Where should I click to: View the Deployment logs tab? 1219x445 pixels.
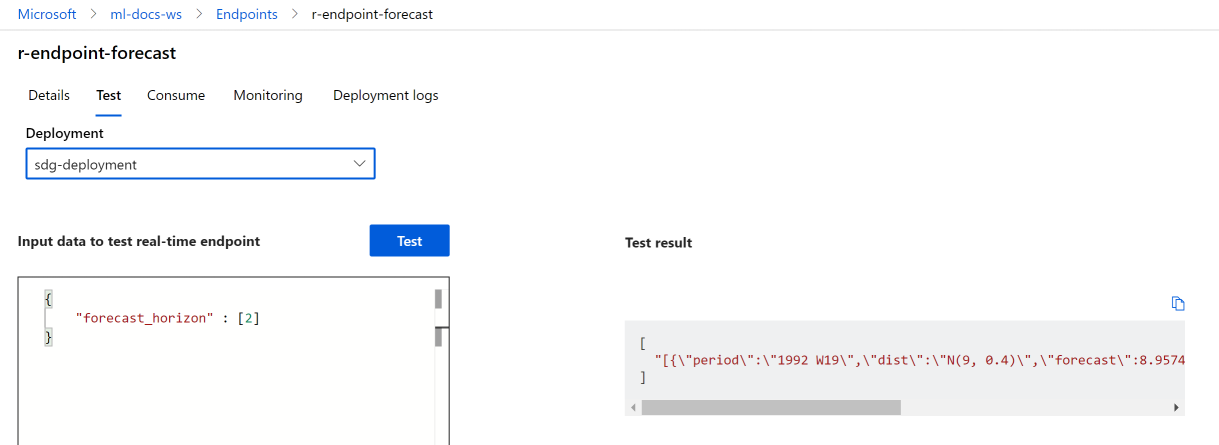point(385,96)
